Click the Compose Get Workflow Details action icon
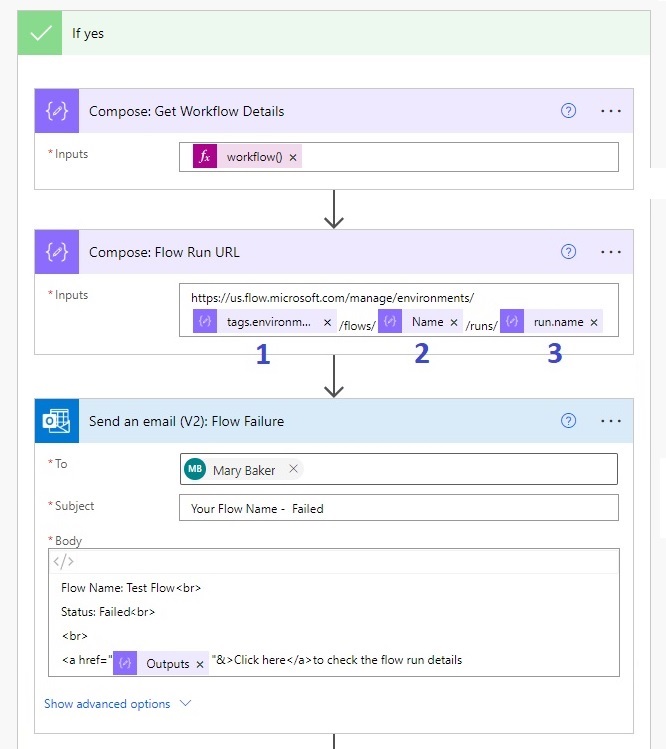The image size is (666, 749). point(57,111)
